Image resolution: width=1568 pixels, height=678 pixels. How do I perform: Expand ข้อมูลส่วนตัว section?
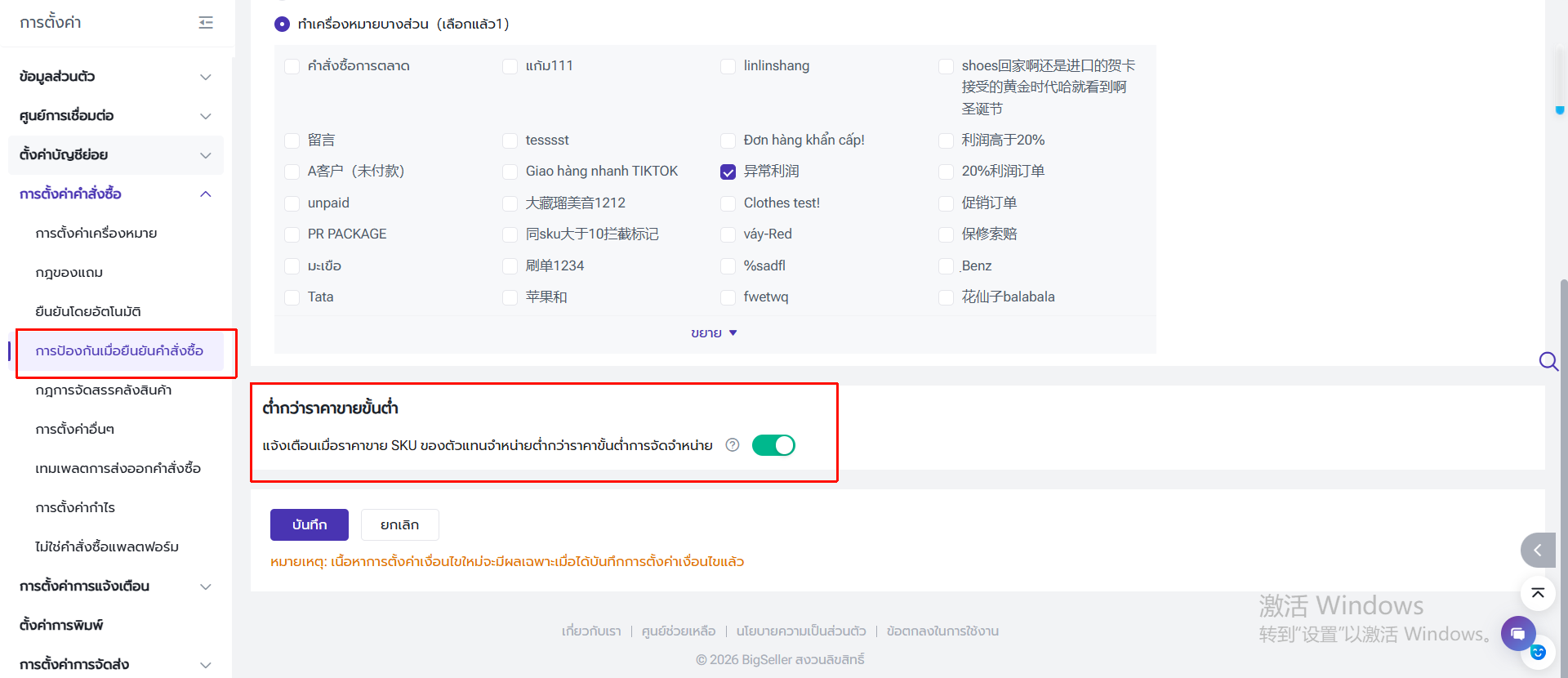point(115,77)
